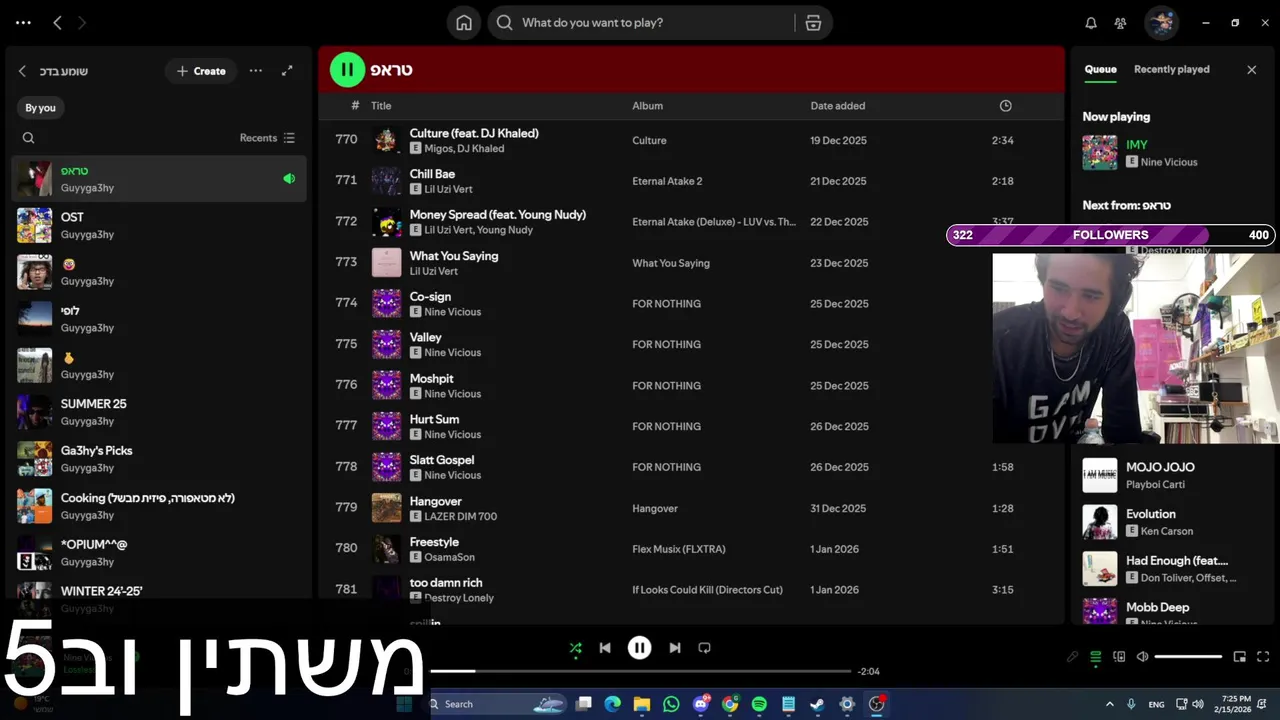Go back from the library folder
Viewport: 1280px width, 720px height.
point(22,71)
